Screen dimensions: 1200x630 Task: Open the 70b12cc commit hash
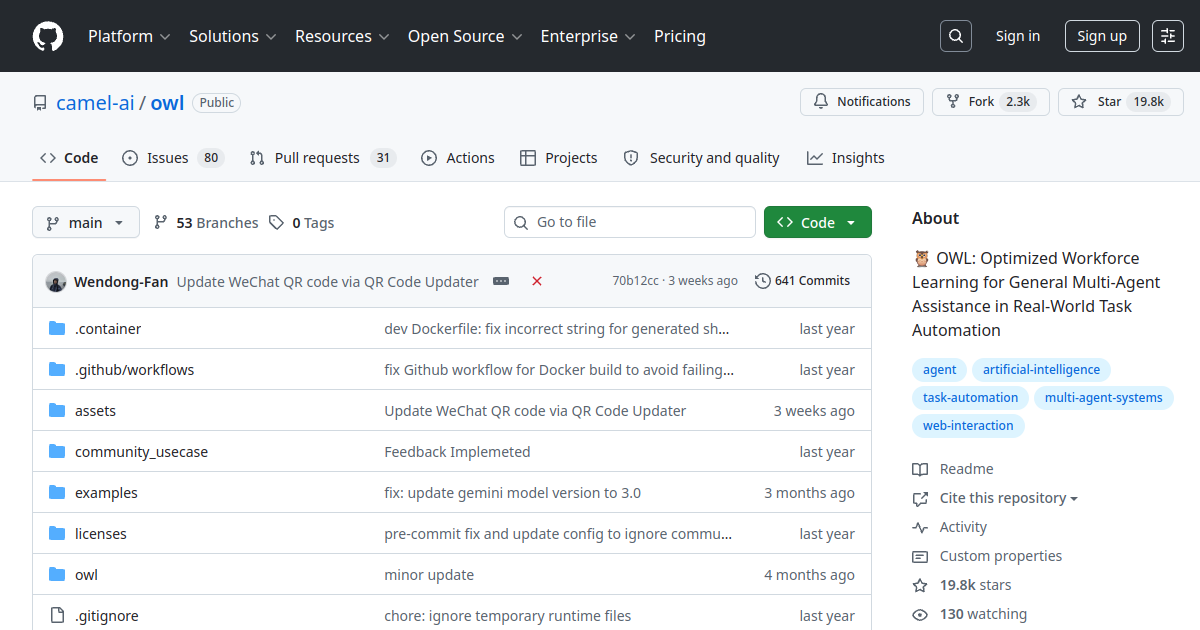tap(635, 281)
